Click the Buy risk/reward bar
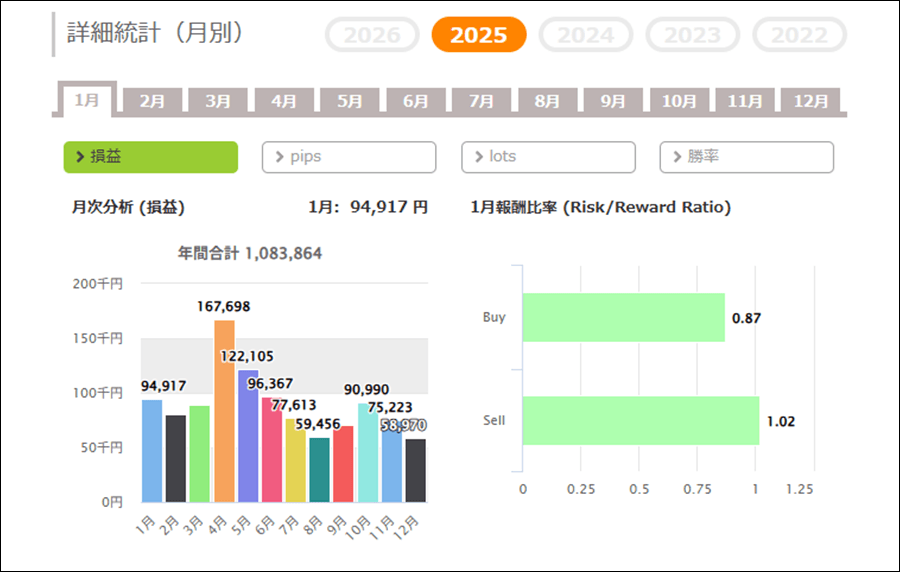The image size is (900, 572). click(623, 318)
